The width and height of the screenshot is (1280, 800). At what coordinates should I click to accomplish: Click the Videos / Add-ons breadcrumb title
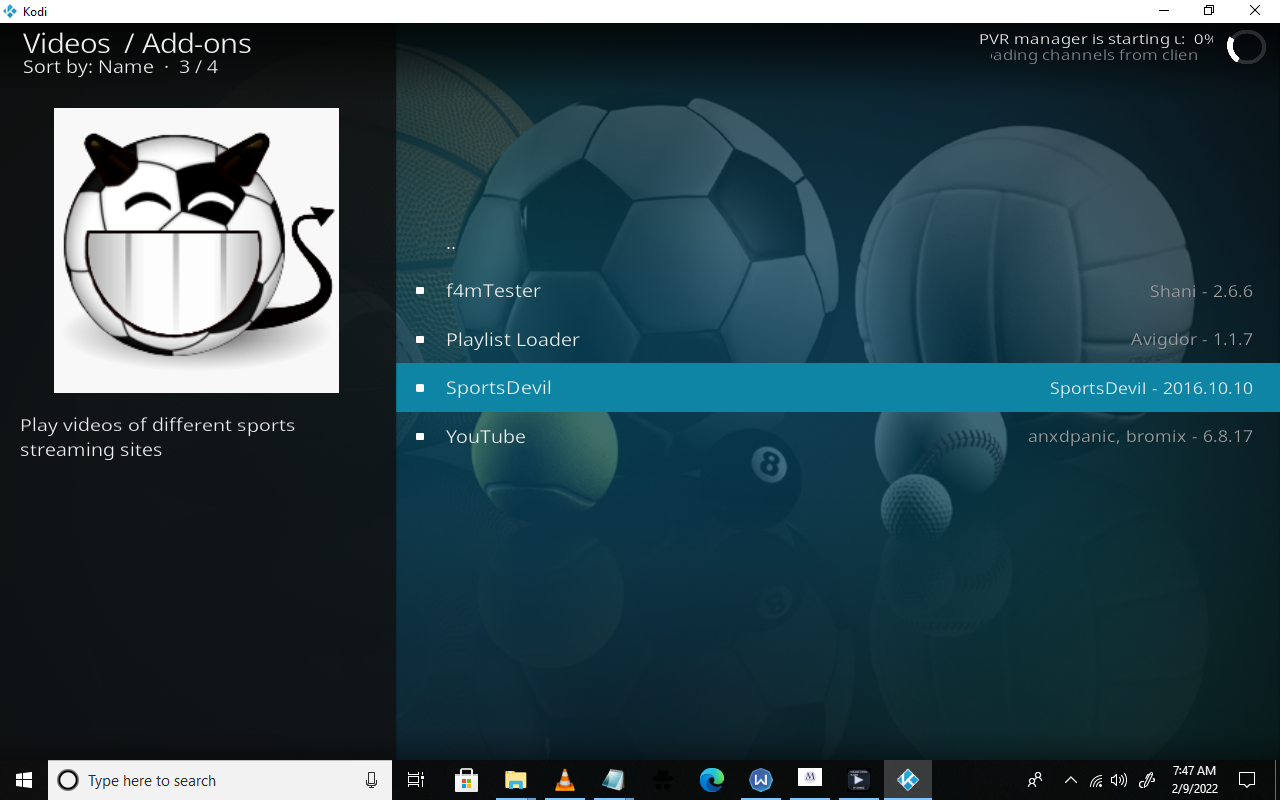coord(137,43)
